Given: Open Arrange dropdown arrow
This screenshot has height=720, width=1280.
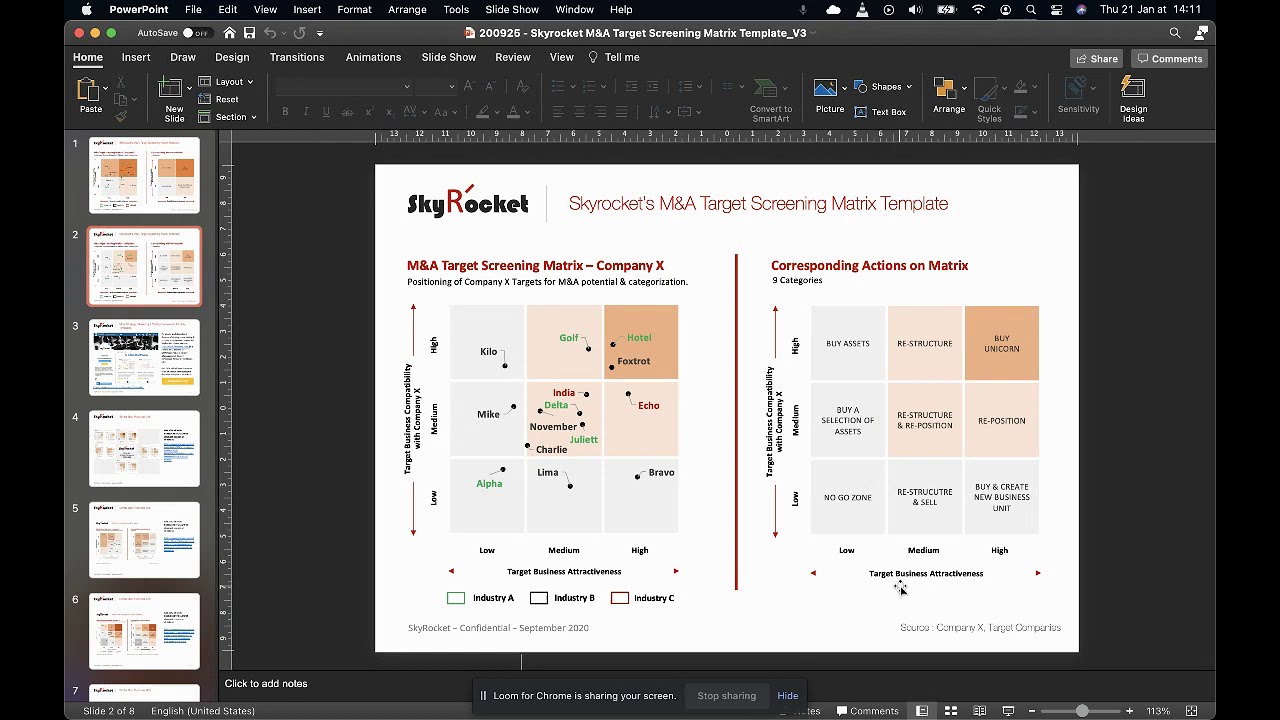Looking at the screenshot, I should (964, 89).
